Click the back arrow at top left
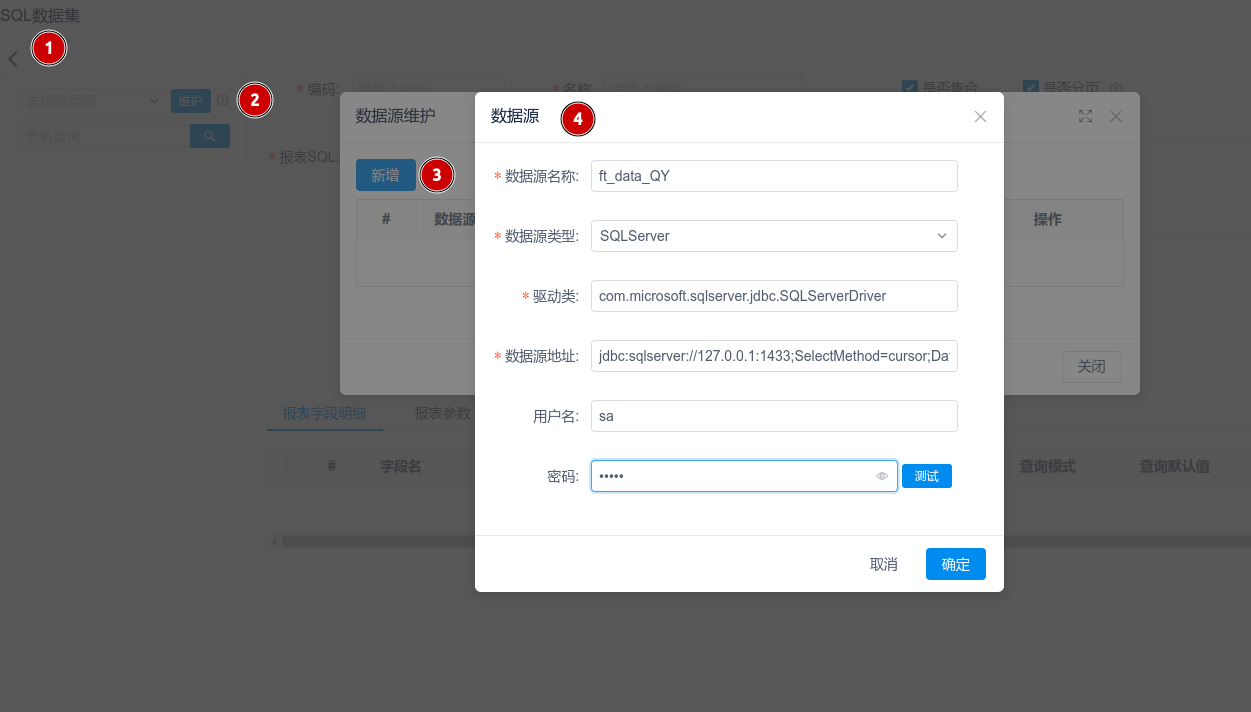Screen dimensions: 1251x712 point(13,59)
